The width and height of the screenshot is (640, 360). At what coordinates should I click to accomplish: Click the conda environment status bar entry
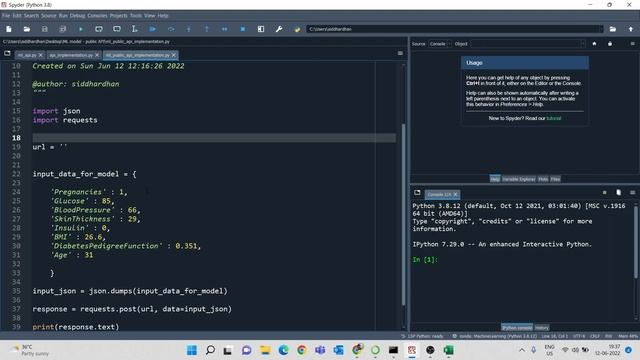[494, 336]
